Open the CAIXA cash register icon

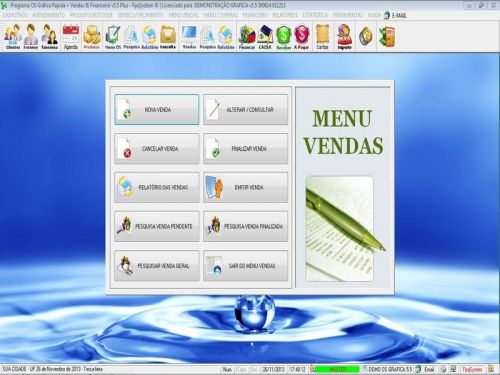coord(265,37)
